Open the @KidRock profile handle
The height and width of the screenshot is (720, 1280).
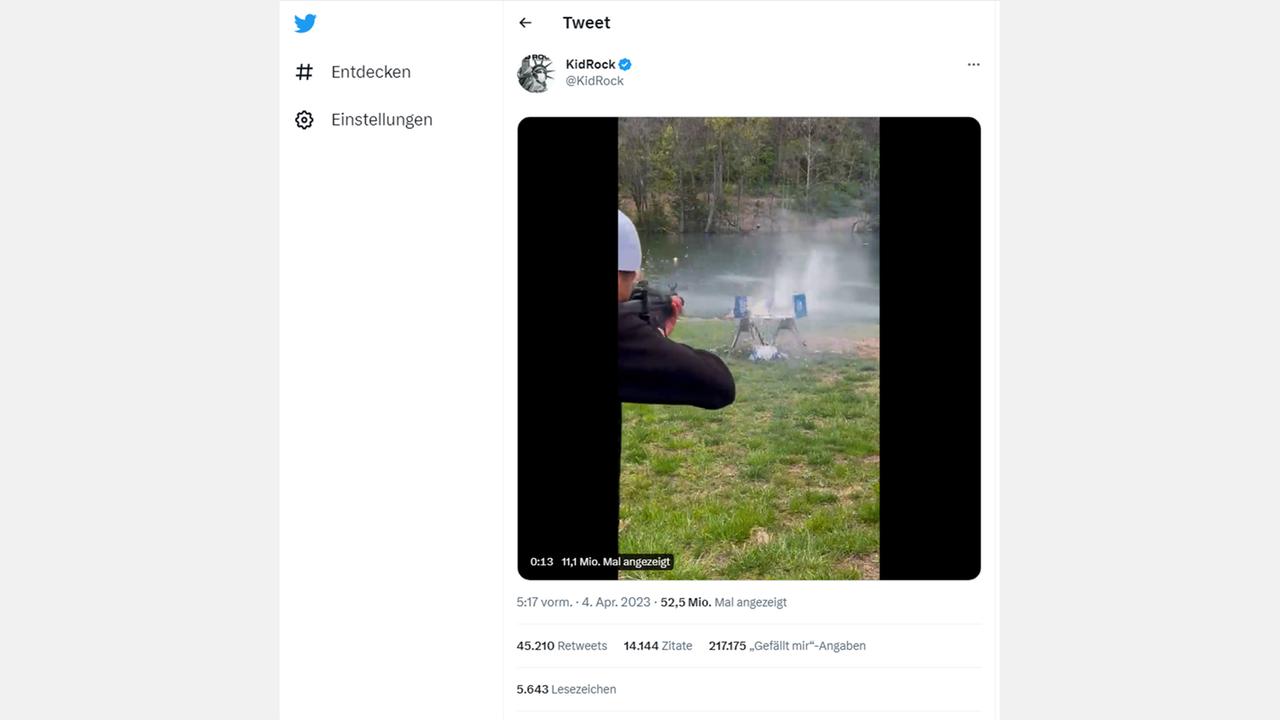coord(596,80)
